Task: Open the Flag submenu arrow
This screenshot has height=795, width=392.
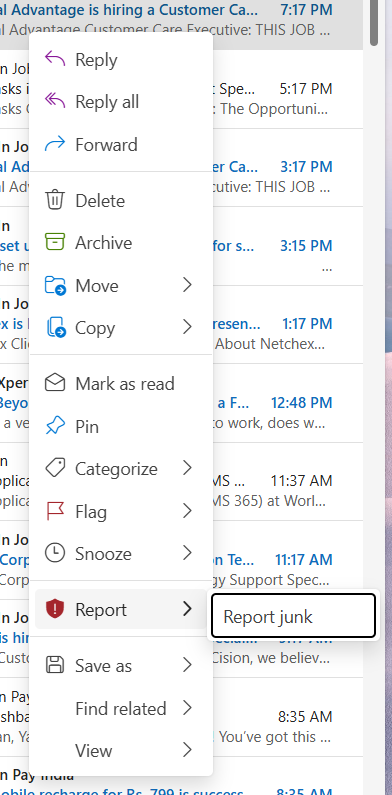Action: [188, 511]
